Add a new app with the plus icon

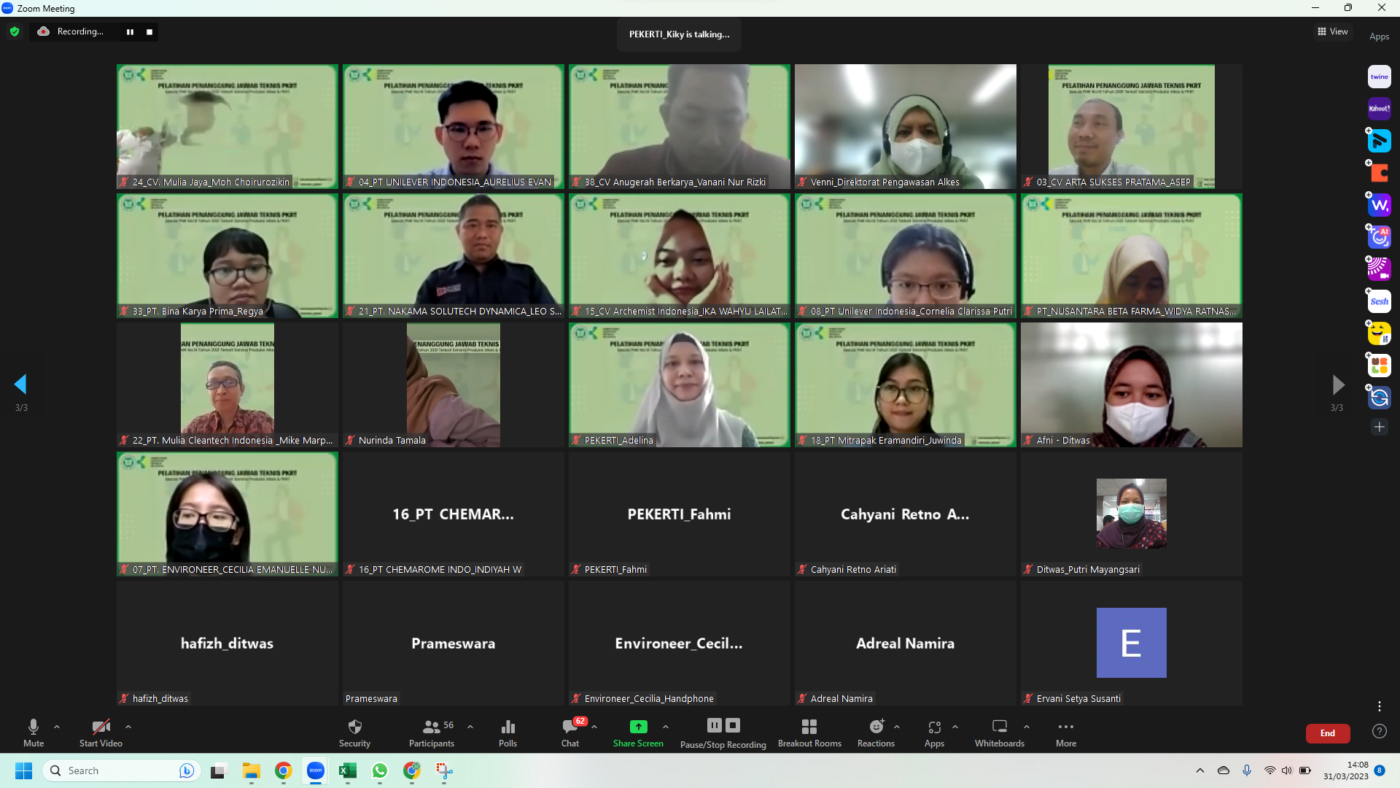click(x=1379, y=427)
